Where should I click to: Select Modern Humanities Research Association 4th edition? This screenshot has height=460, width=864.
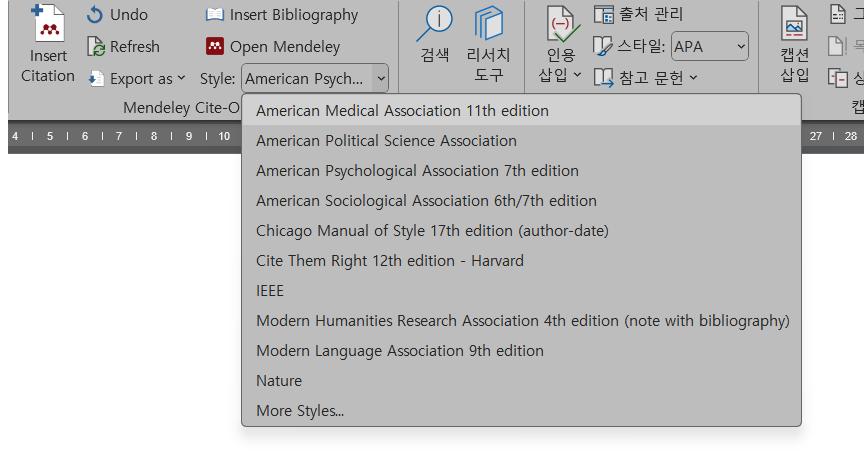coord(521,321)
